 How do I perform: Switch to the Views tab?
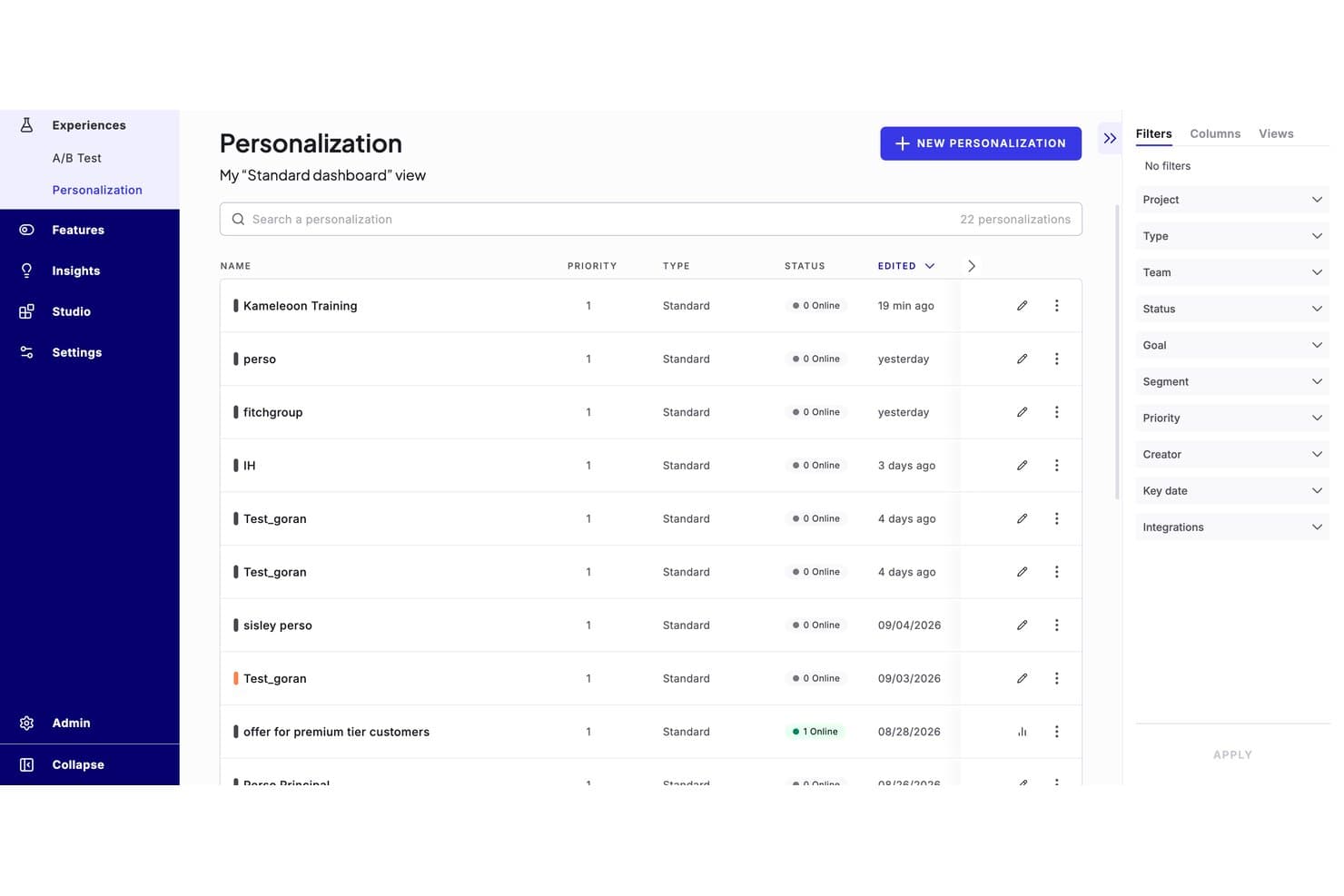1276,133
